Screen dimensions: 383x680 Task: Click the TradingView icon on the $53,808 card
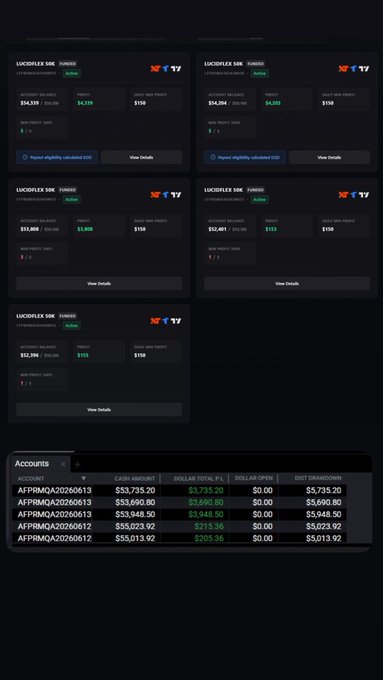coord(176,195)
